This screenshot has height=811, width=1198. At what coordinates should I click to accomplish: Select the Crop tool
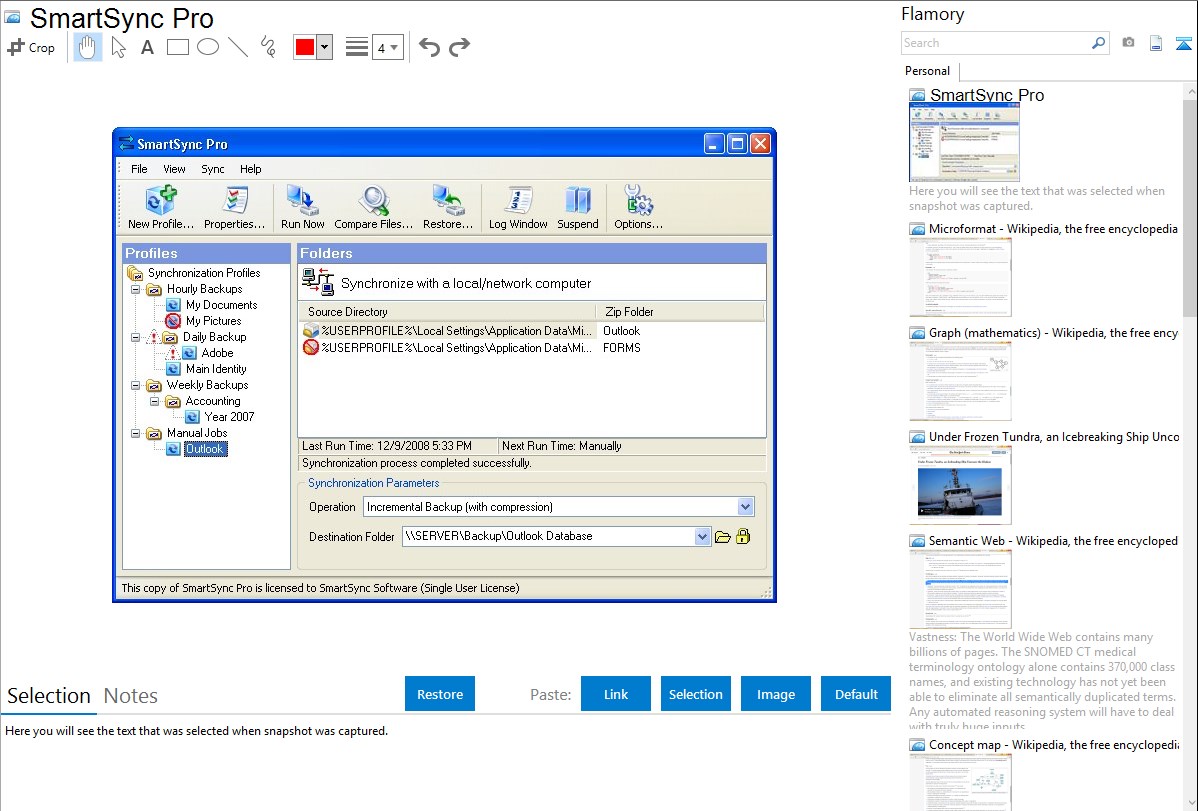(31, 47)
